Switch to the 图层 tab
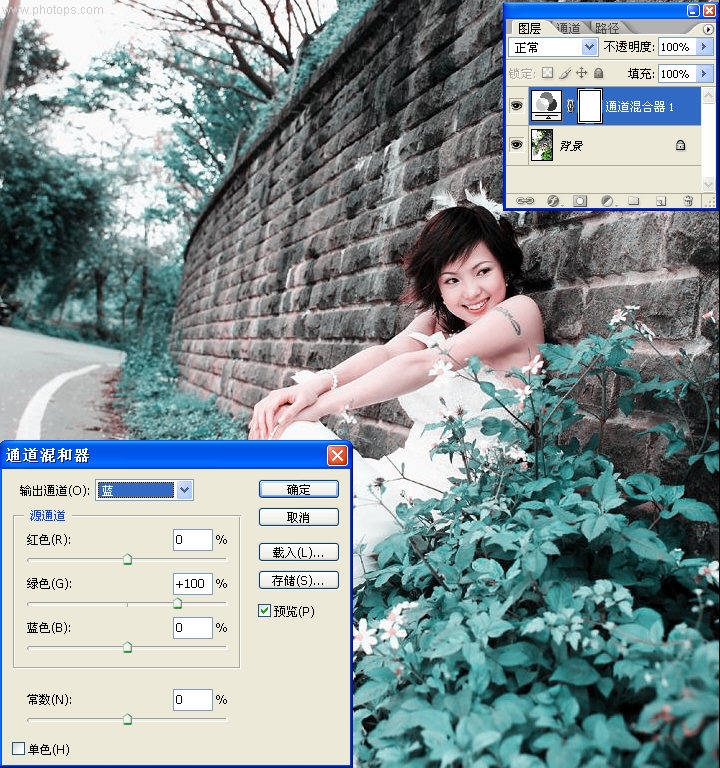The image size is (720, 768). pos(529,28)
